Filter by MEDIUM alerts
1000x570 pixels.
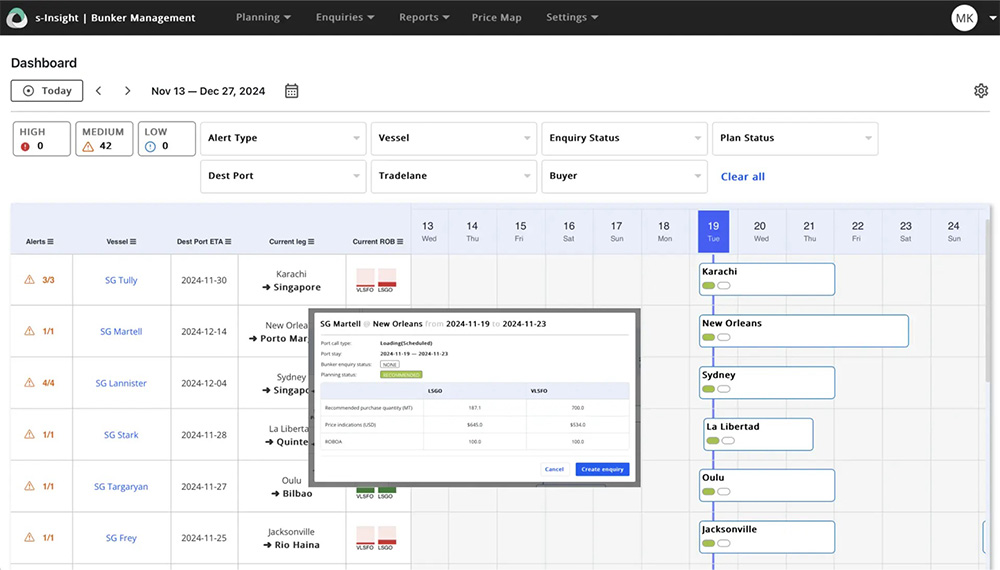click(x=104, y=138)
